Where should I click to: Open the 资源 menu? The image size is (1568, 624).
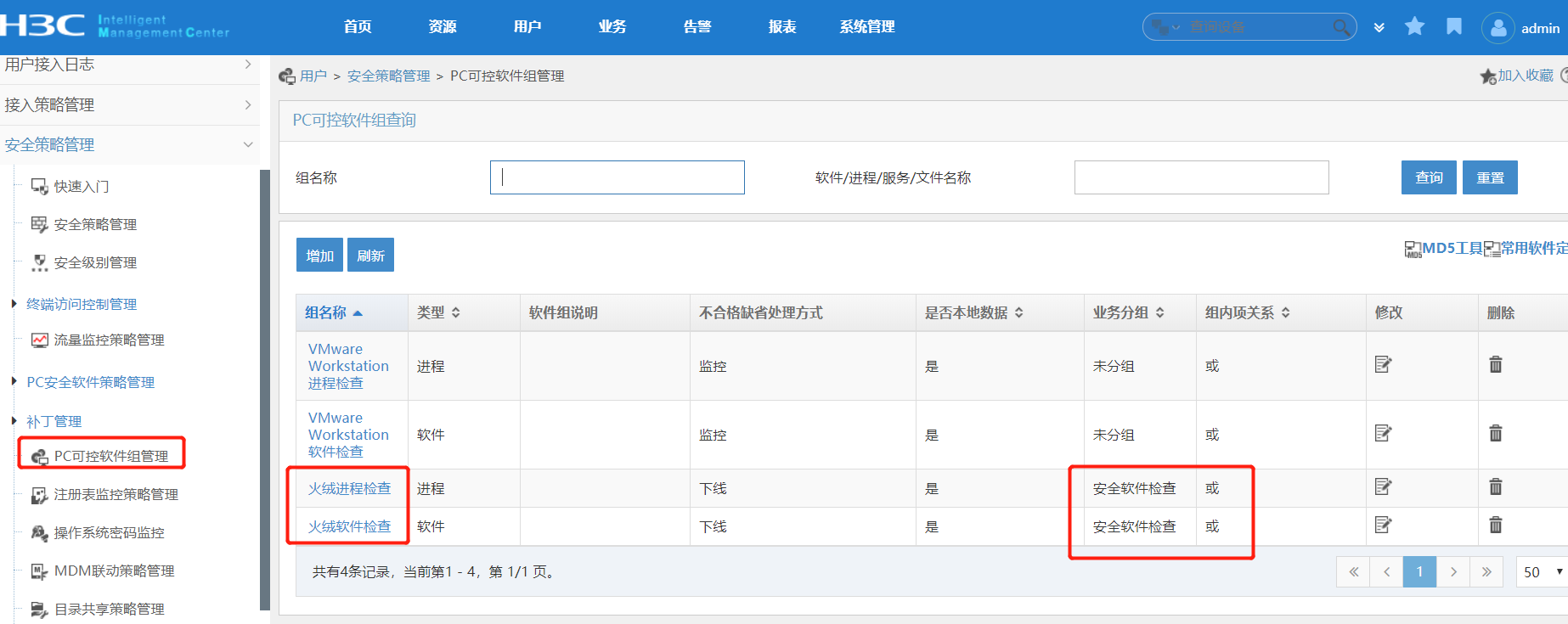click(443, 26)
